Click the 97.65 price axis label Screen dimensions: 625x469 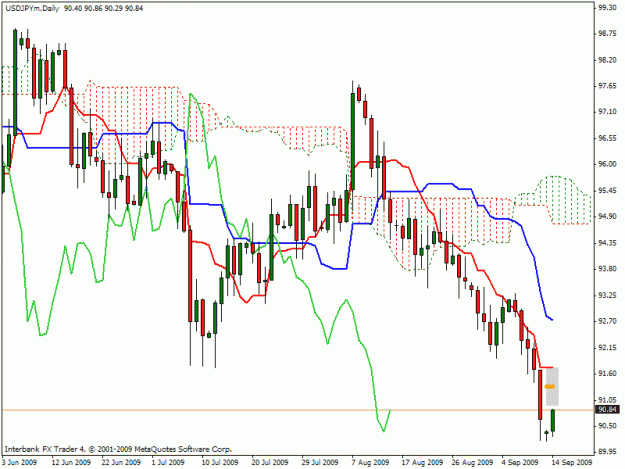click(x=607, y=86)
